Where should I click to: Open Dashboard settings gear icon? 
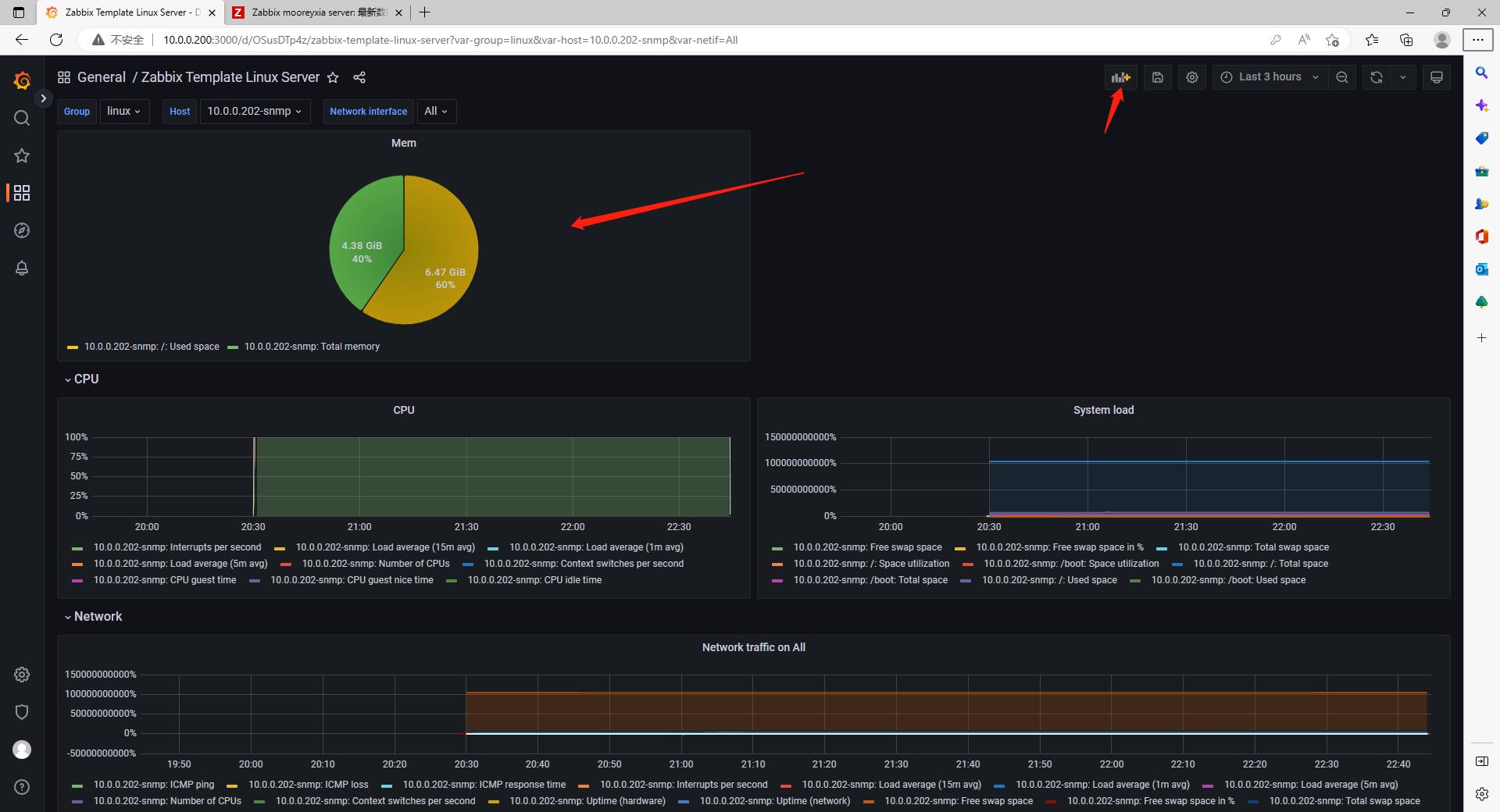[1192, 77]
